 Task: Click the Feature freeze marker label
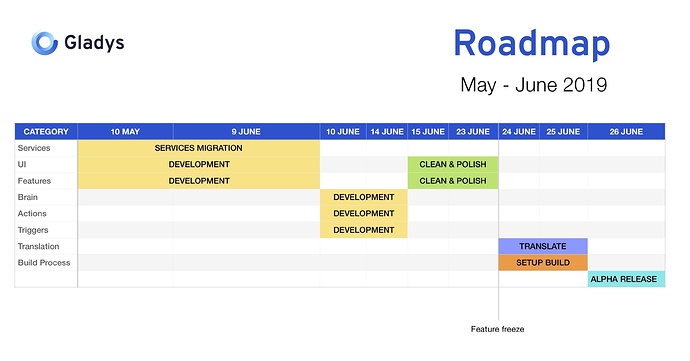(x=497, y=329)
